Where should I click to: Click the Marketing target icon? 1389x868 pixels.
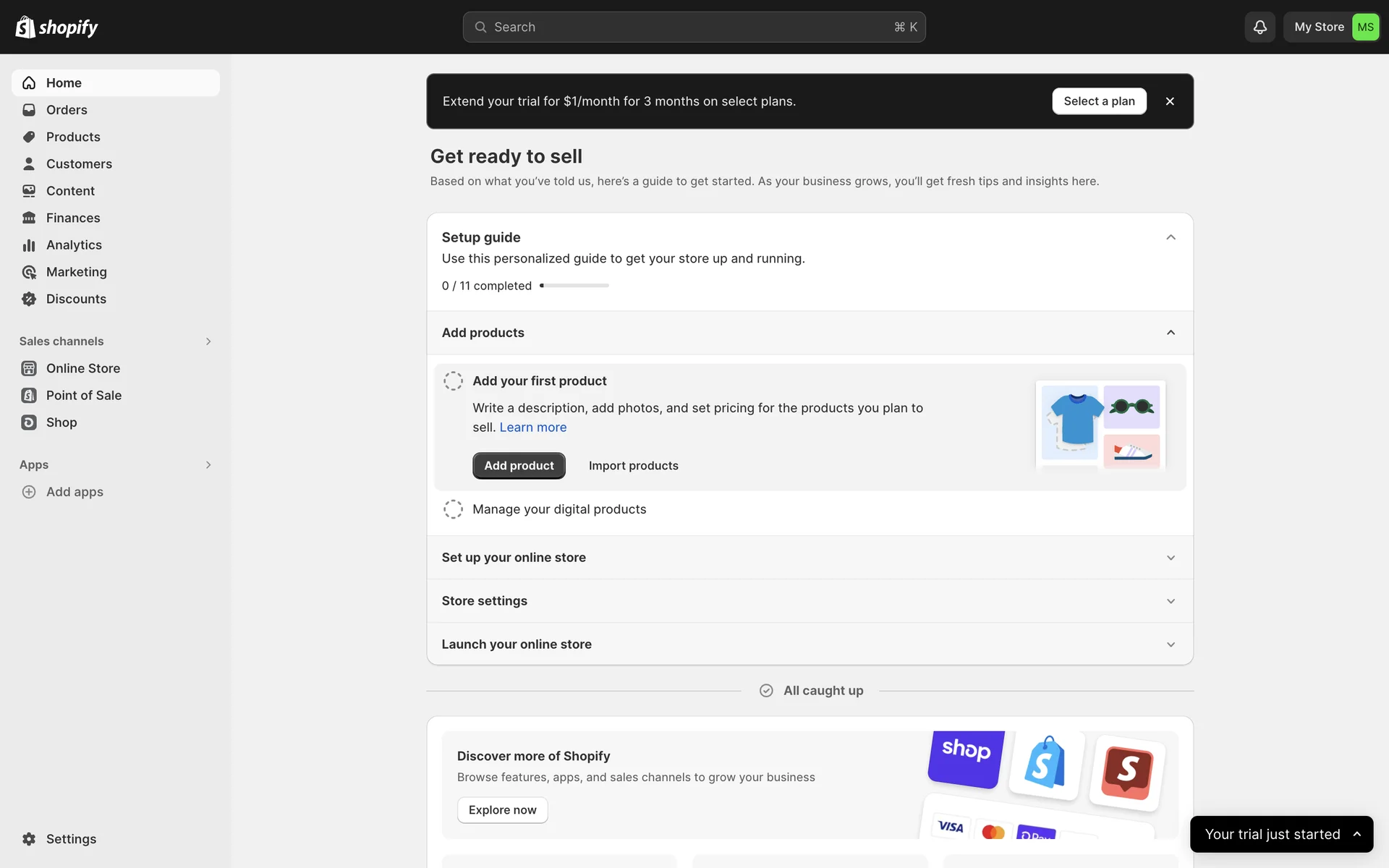click(29, 272)
